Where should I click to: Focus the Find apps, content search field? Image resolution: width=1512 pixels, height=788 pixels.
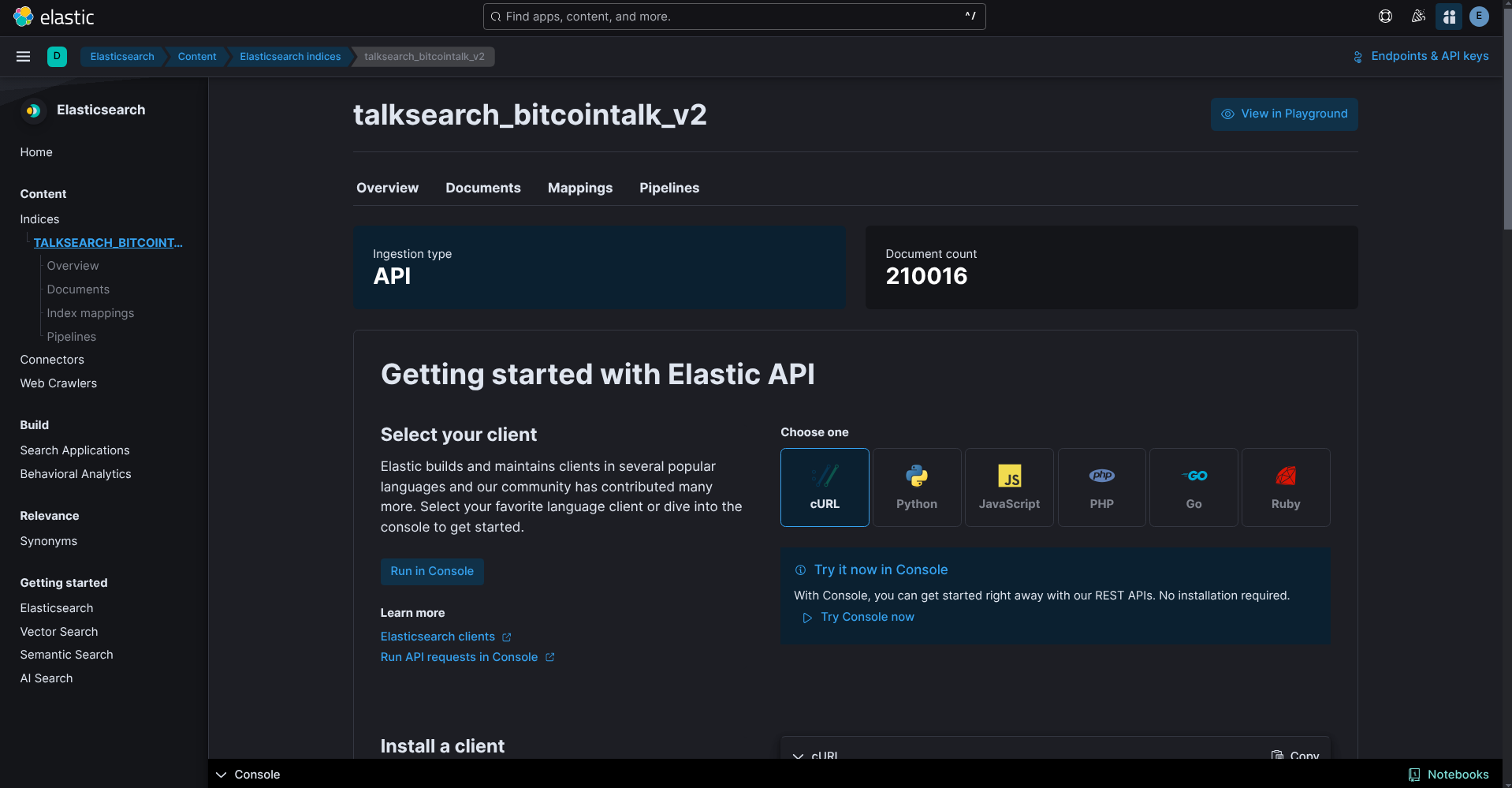(734, 17)
